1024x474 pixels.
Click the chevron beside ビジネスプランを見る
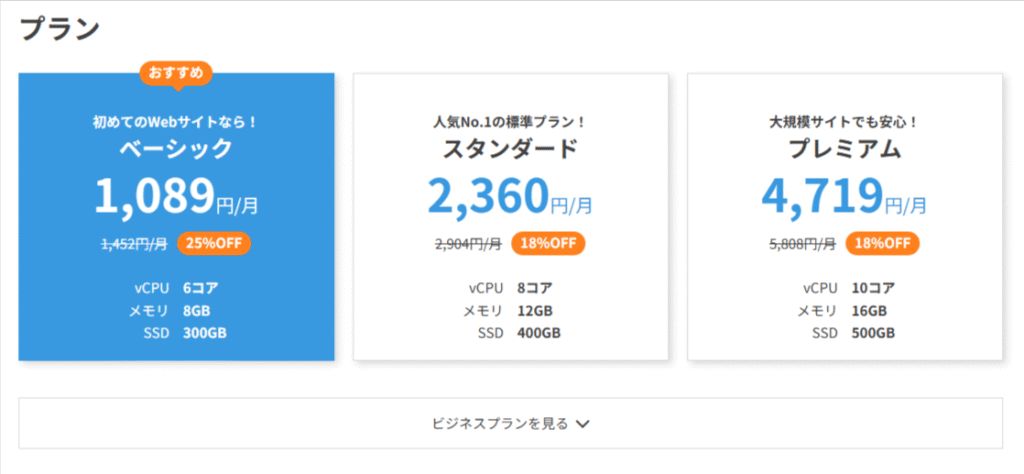pyautogui.click(x=583, y=424)
